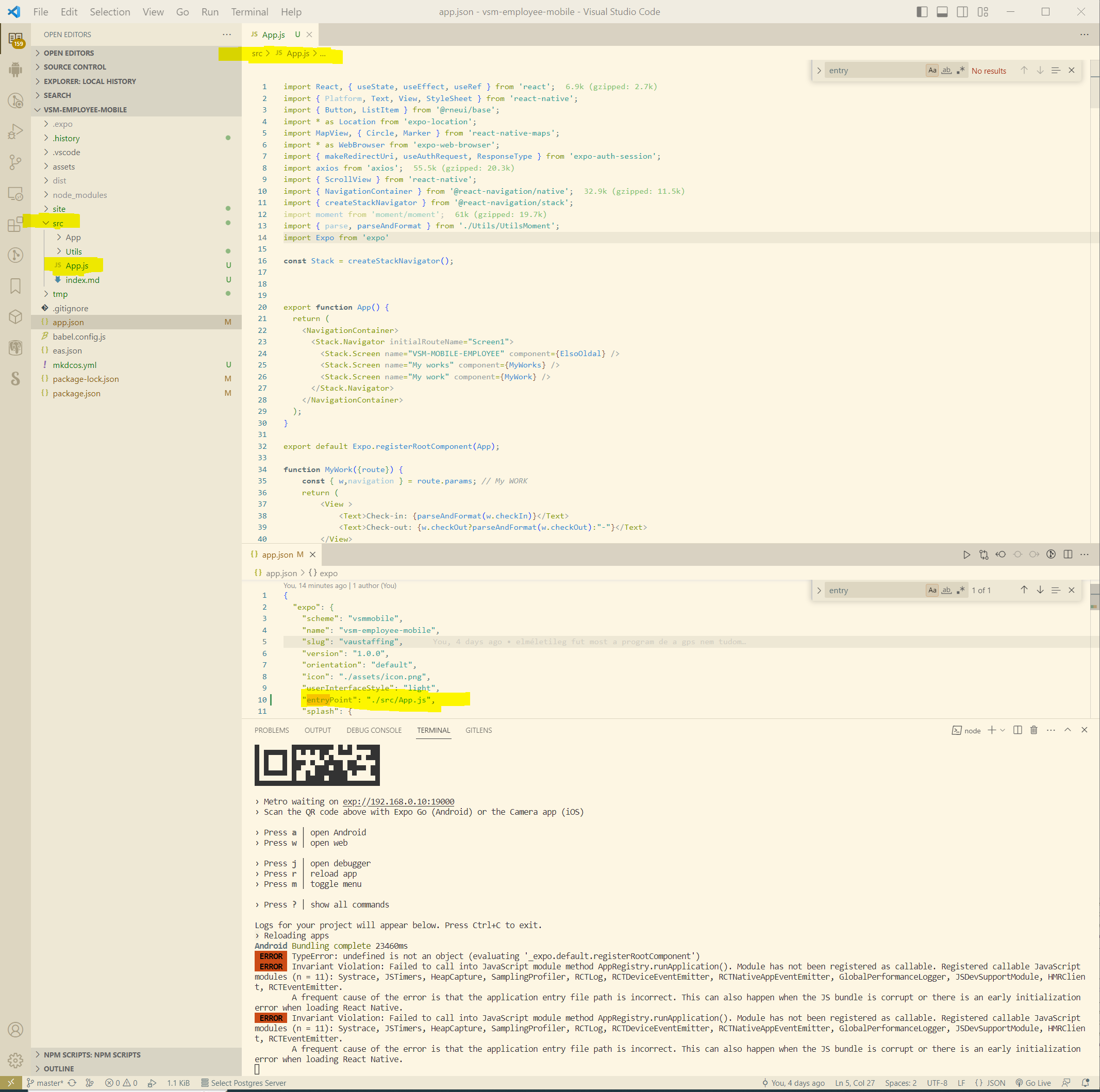Expand the node_modules folder

[80, 195]
